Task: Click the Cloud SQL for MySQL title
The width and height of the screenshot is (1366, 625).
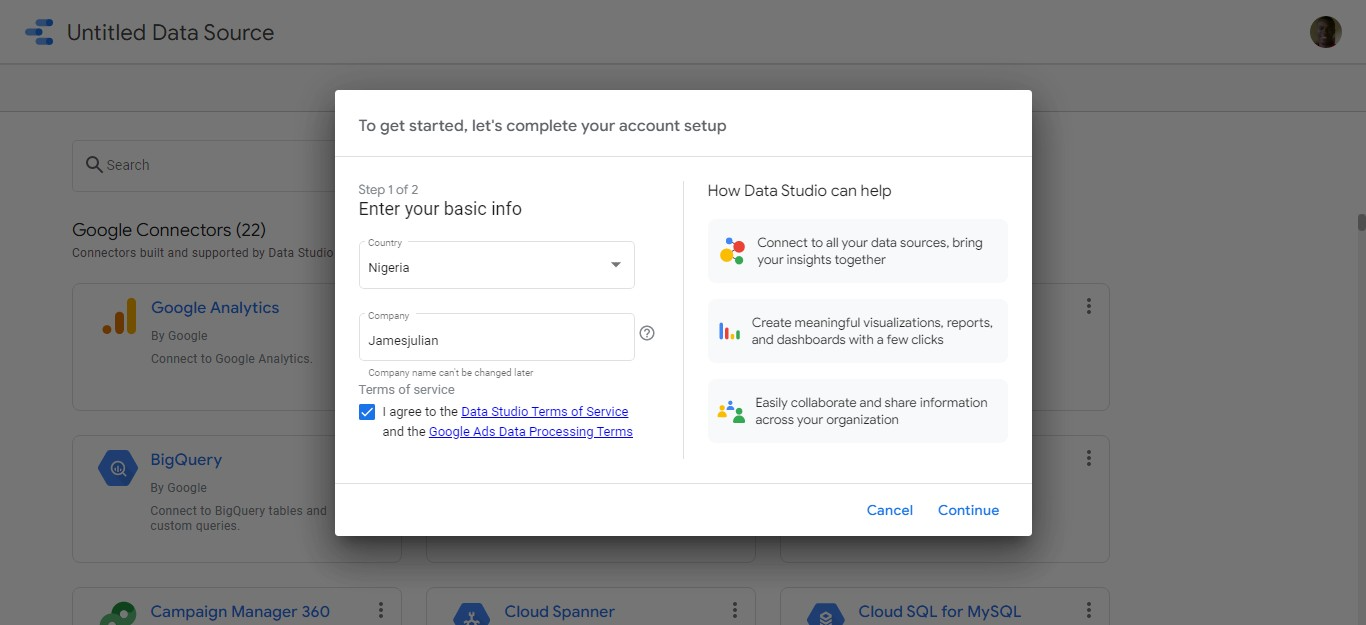Action: pyautogui.click(x=939, y=611)
